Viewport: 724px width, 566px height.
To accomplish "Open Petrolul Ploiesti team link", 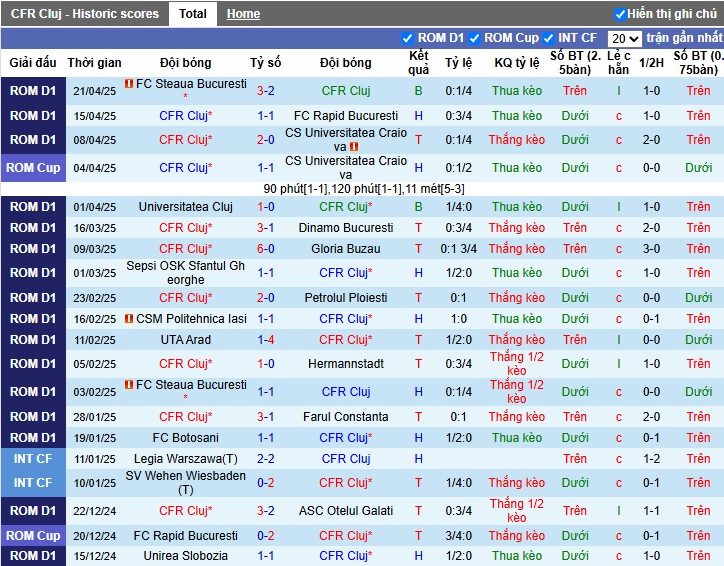I will point(346,298).
